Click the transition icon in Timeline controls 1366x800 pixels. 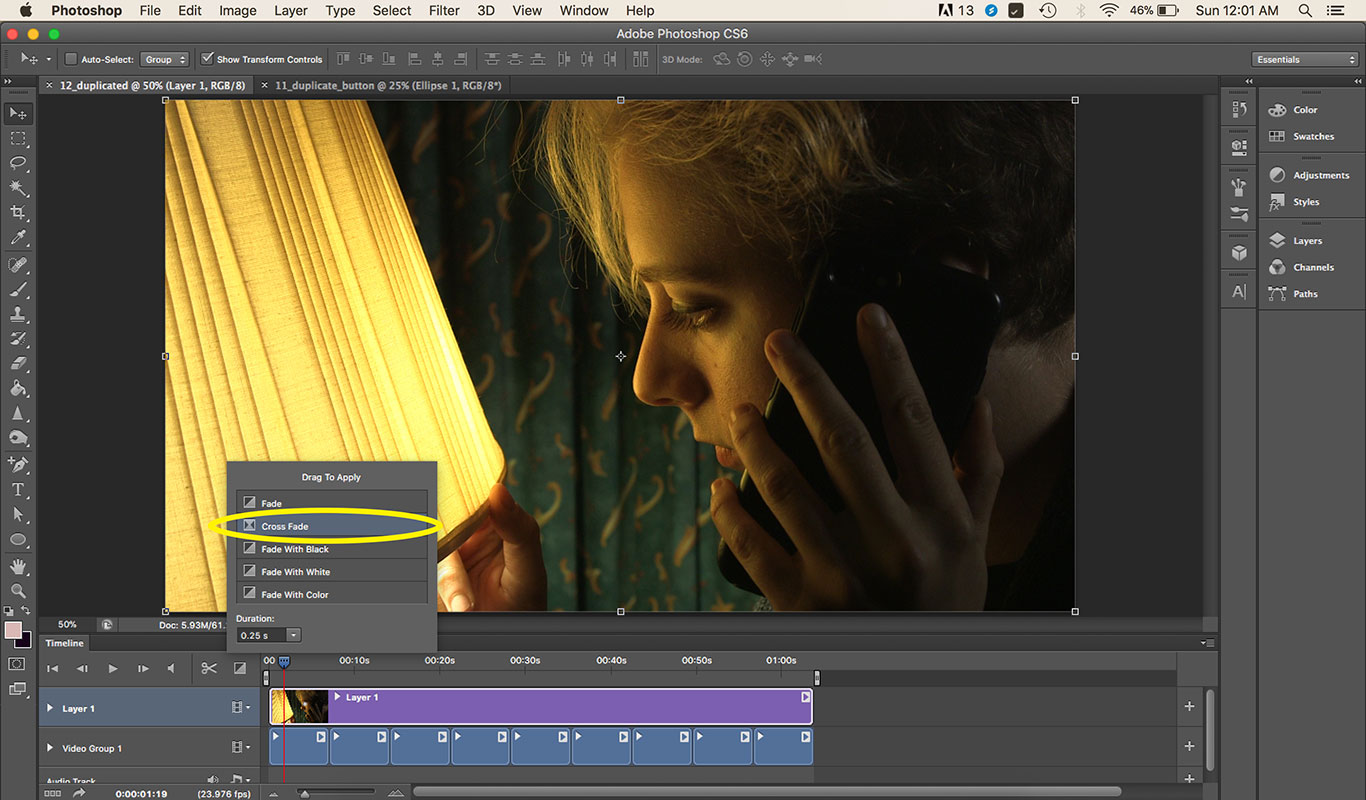(240, 668)
